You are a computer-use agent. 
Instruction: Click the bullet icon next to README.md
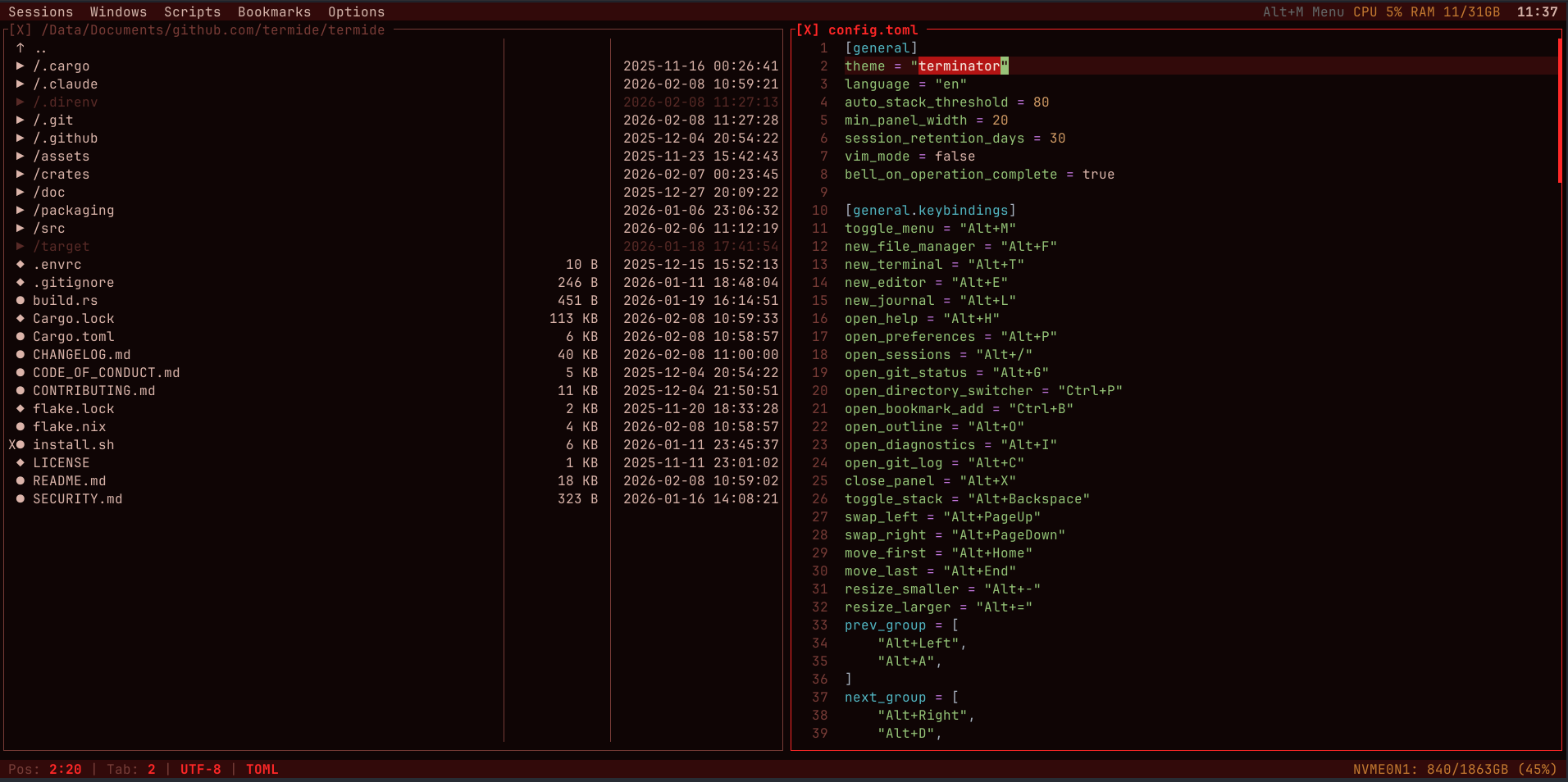[x=21, y=481]
